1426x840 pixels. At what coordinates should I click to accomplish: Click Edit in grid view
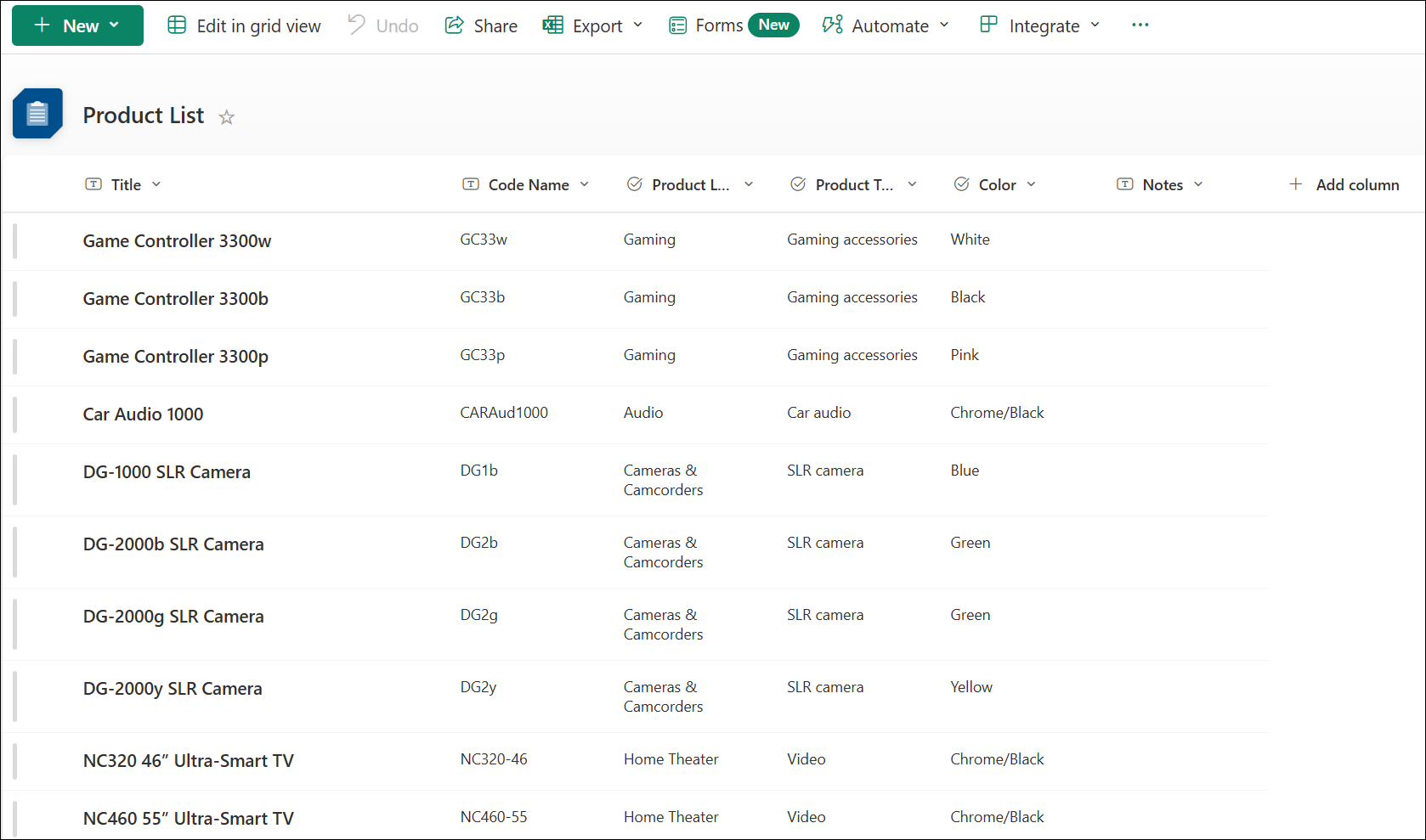pyautogui.click(x=244, y=25)
